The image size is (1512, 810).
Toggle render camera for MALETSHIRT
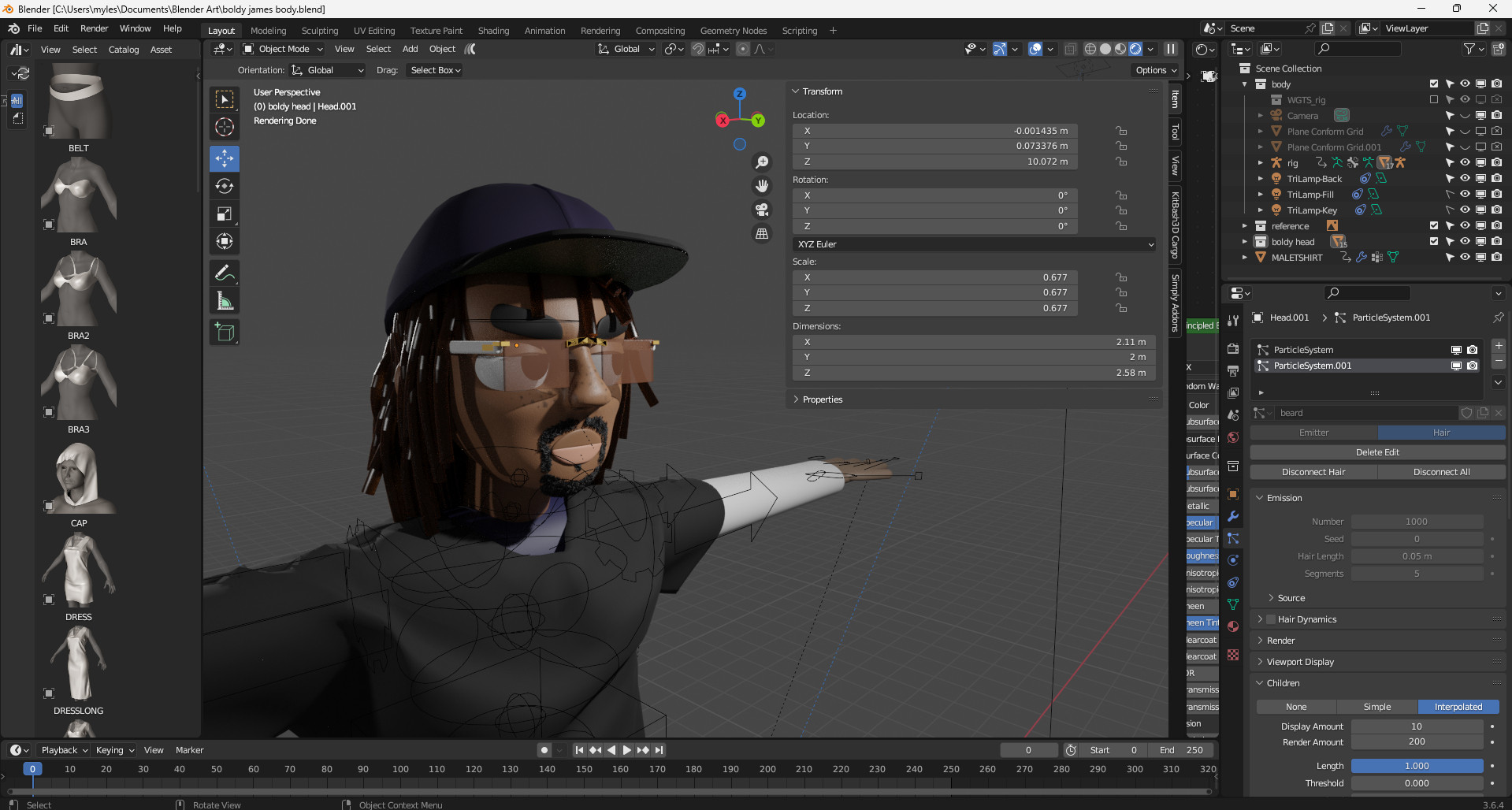[1496, 258]
